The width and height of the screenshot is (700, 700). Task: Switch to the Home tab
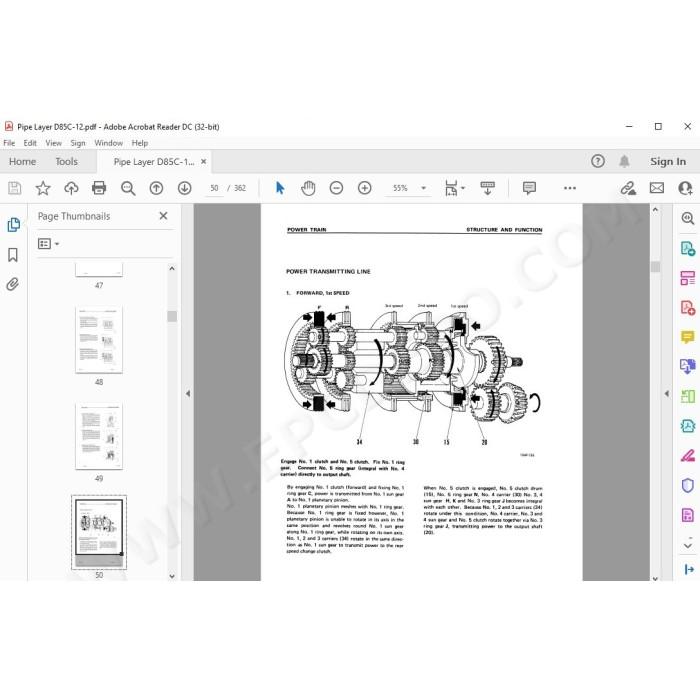click(x=22, y=161)
